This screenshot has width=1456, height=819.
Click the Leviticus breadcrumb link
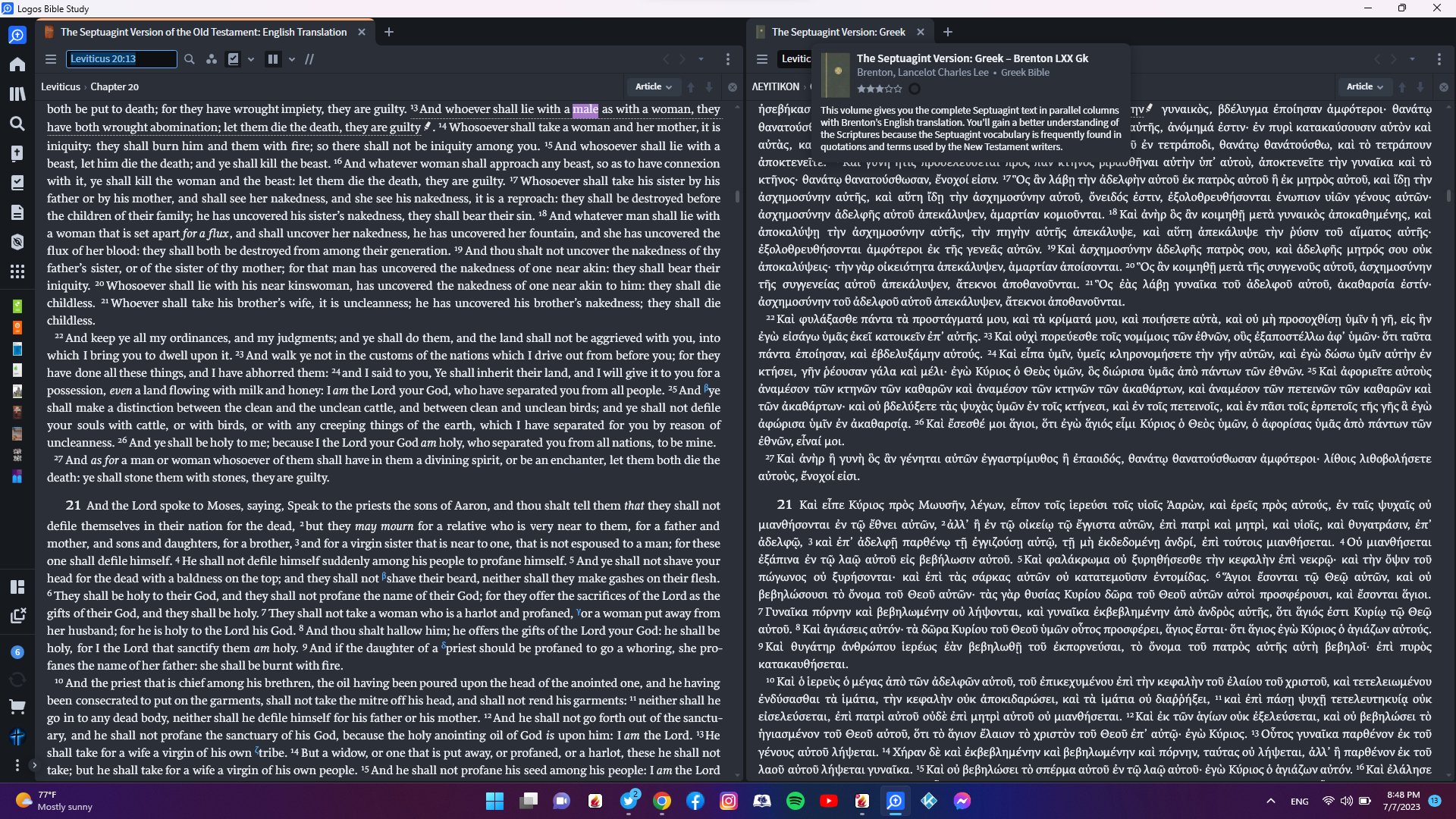pos(60,87)
